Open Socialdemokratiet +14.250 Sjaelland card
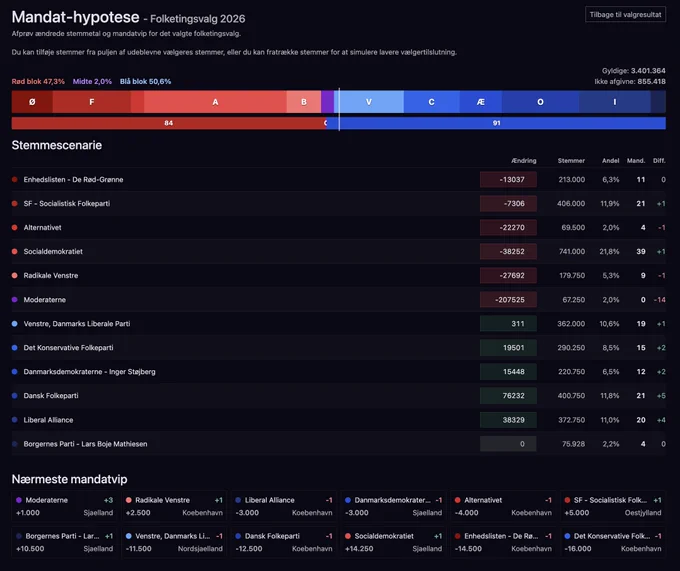 (393, 542)
